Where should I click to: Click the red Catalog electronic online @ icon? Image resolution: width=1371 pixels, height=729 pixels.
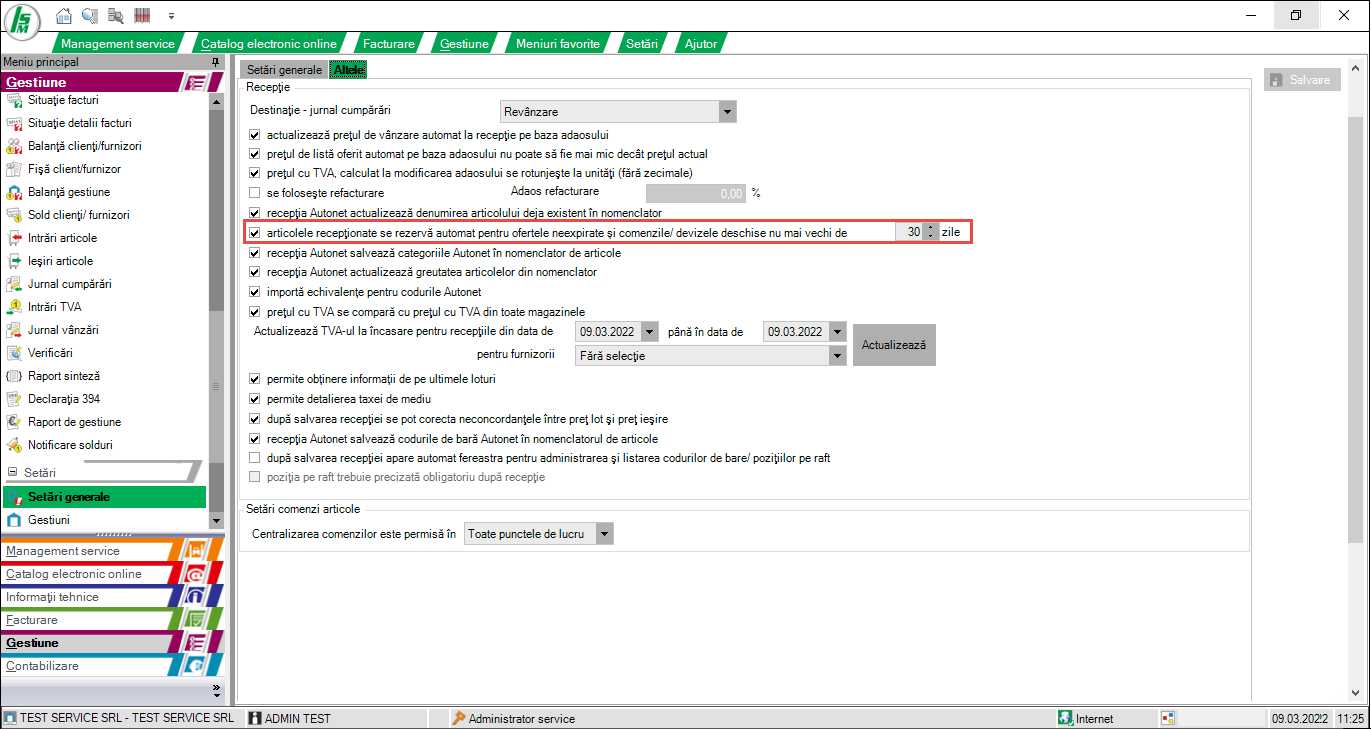196,574
